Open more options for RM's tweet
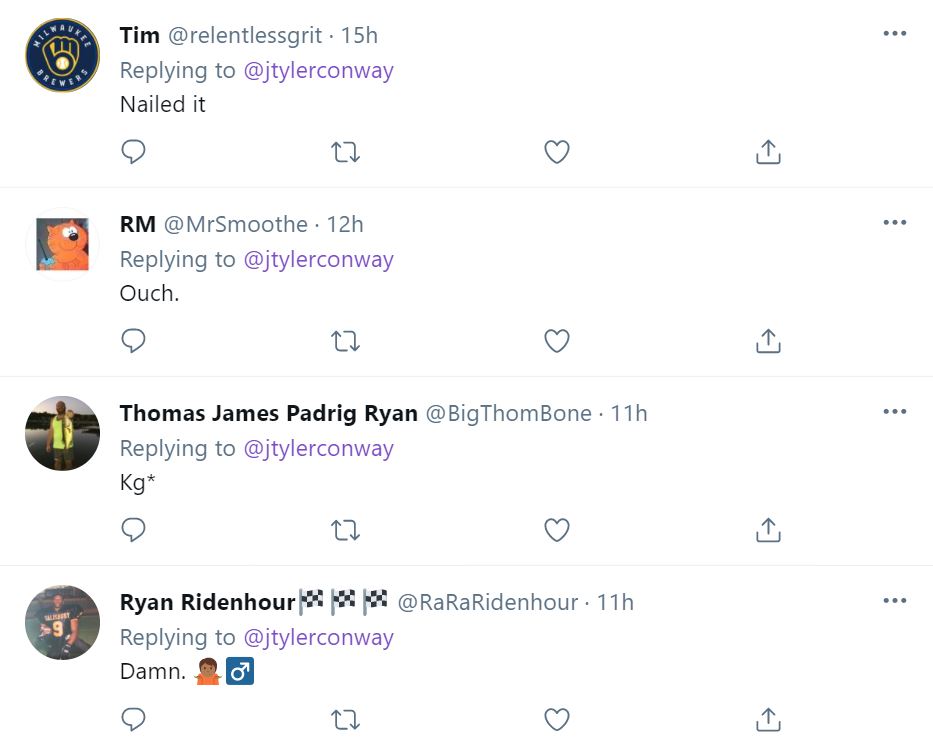 pos(894,222)
